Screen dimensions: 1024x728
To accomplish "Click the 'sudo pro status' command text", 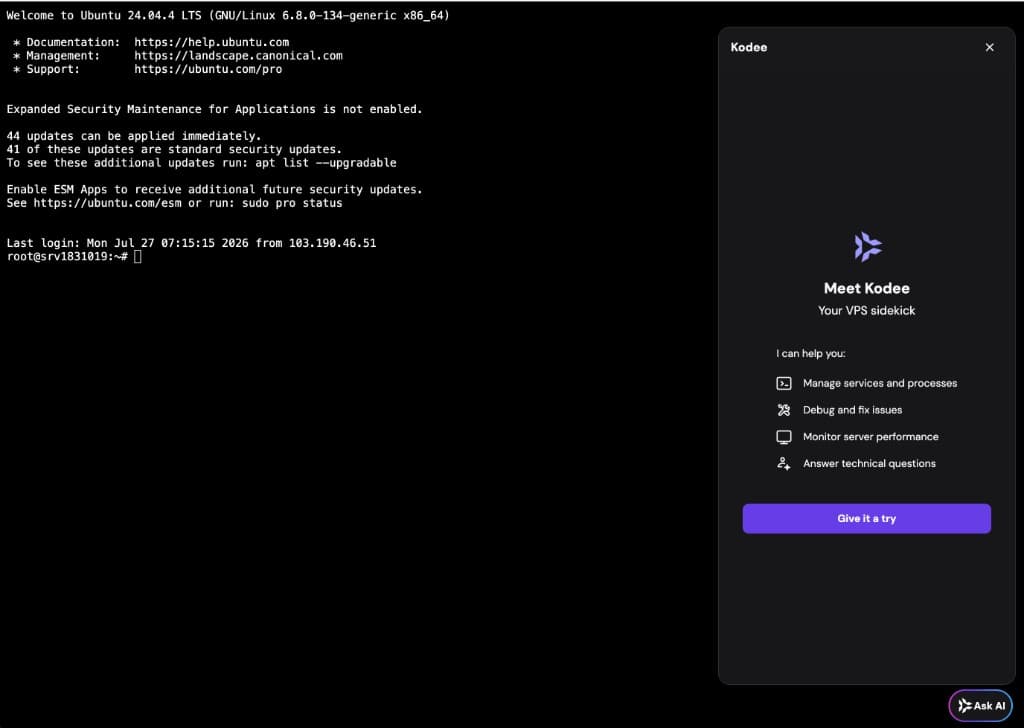I will coord(292,203).
